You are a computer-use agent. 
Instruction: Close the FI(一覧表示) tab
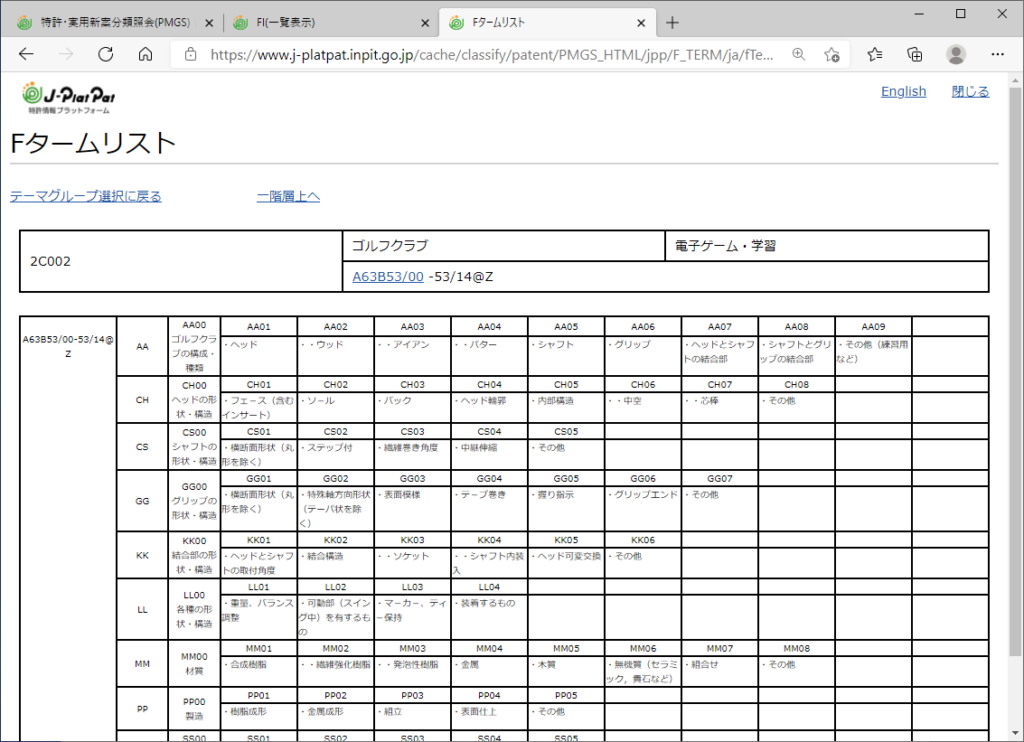425,22
